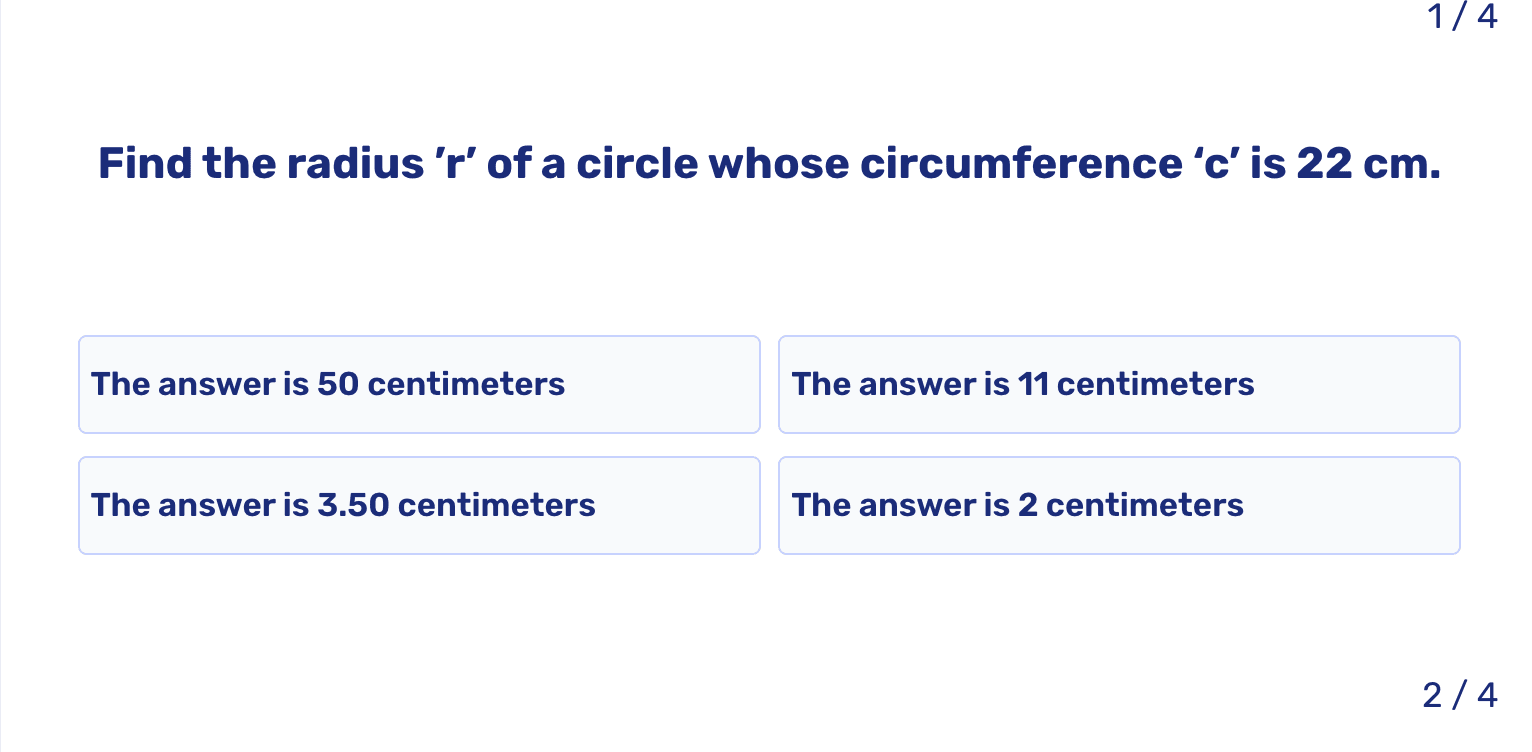Select the answer 50 centimeters
This screenshot has width=1532, height=752.
(x=419, y=385)
